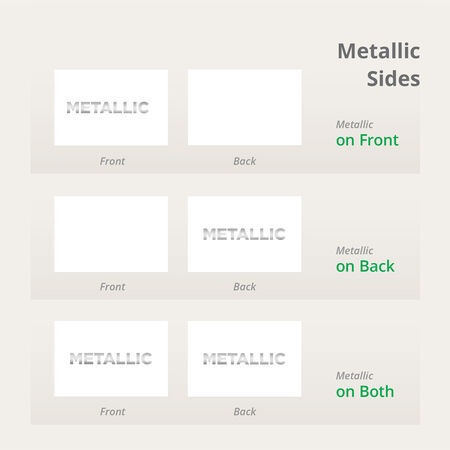The height and width of the screenshot is (450, 450).
Task: Select the blank front card in middle row
Action: pyautogui.click(x=111, y=234)
